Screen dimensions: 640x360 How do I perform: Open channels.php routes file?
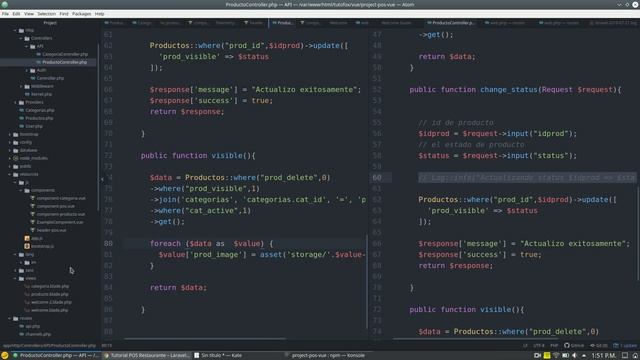[x=38, y=334]
